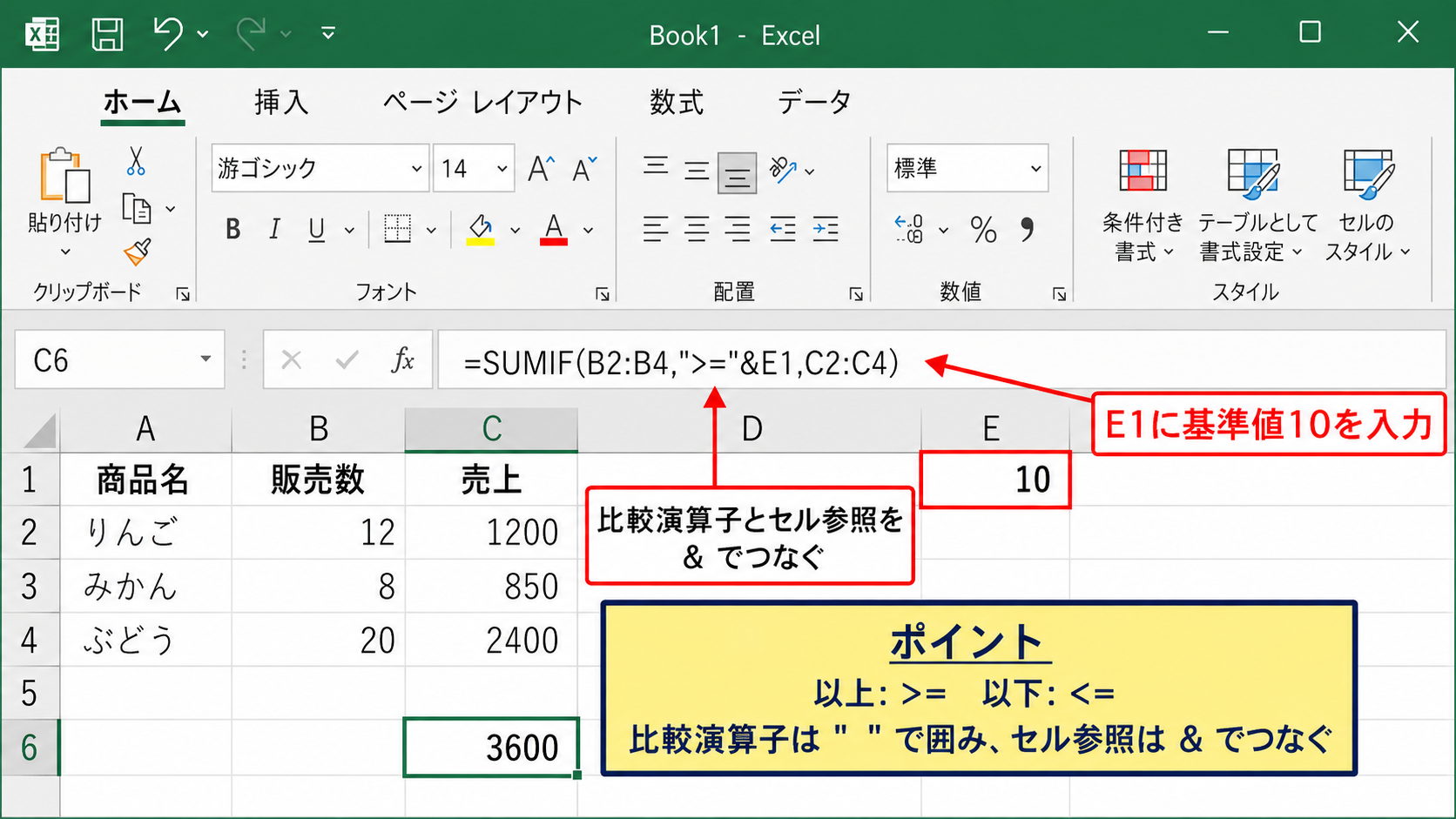Image resolution: width=1456 pixels, height=819 pixels.
Task: Expand the Name Box dropdown arrow
Action: [x=206, y=359]
